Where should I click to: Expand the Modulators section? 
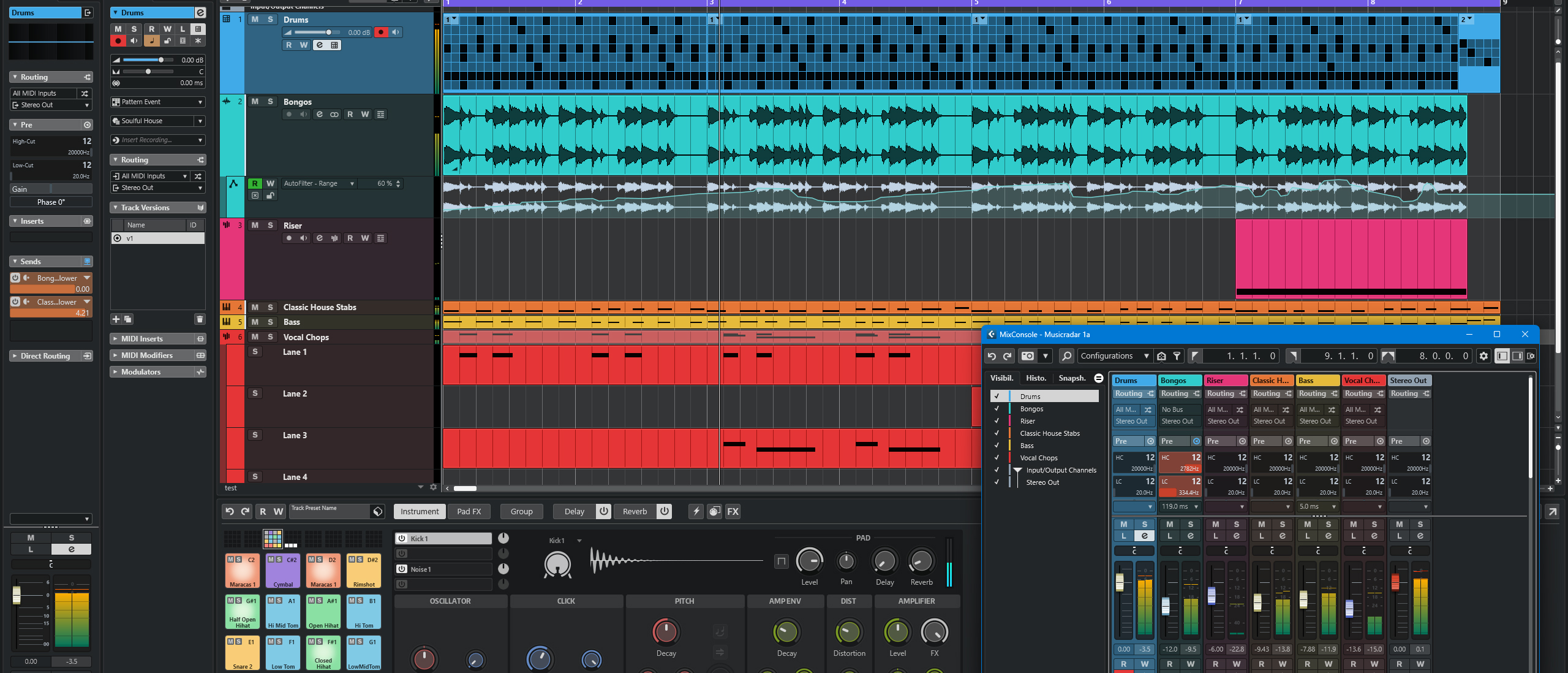115,371
